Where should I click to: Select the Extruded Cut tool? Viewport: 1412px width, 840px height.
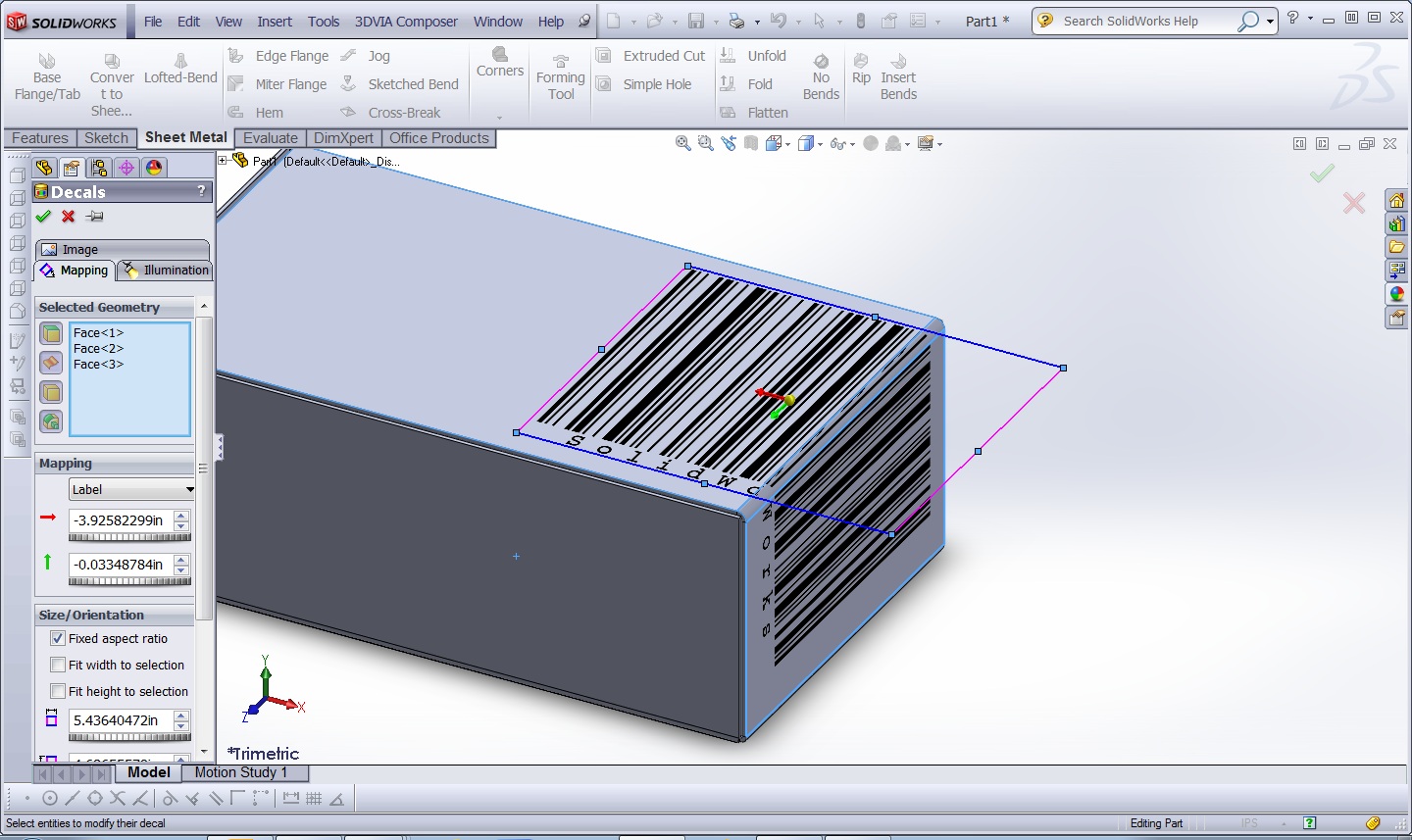point(651,56)
